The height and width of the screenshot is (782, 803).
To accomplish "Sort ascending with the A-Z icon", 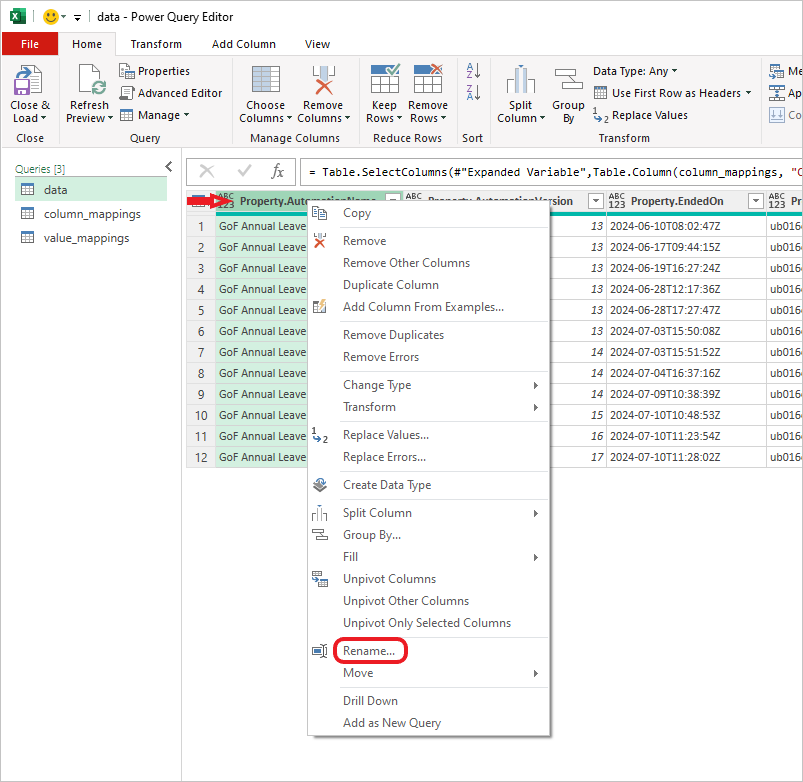I will pos(473,71).
